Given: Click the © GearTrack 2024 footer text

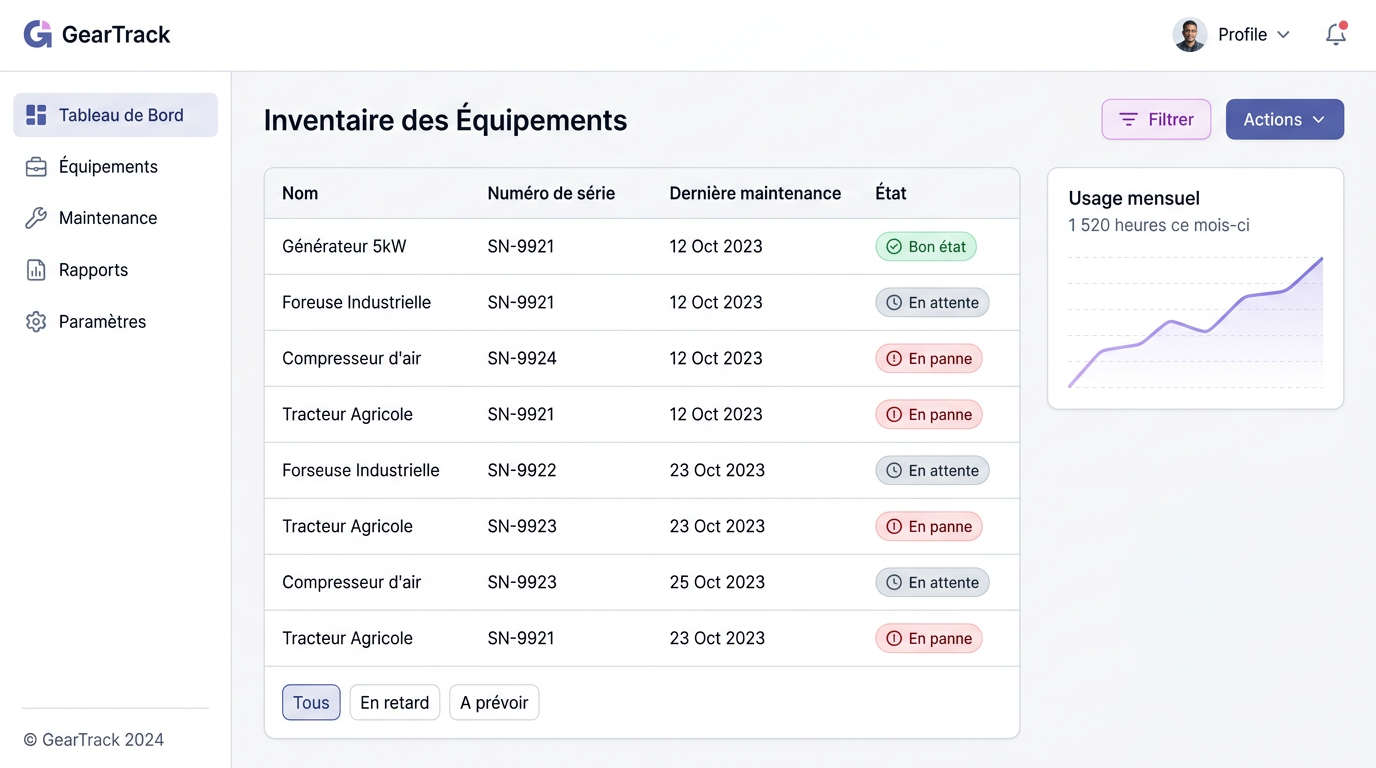Looking at the screenshot, I should coord(94,740).
